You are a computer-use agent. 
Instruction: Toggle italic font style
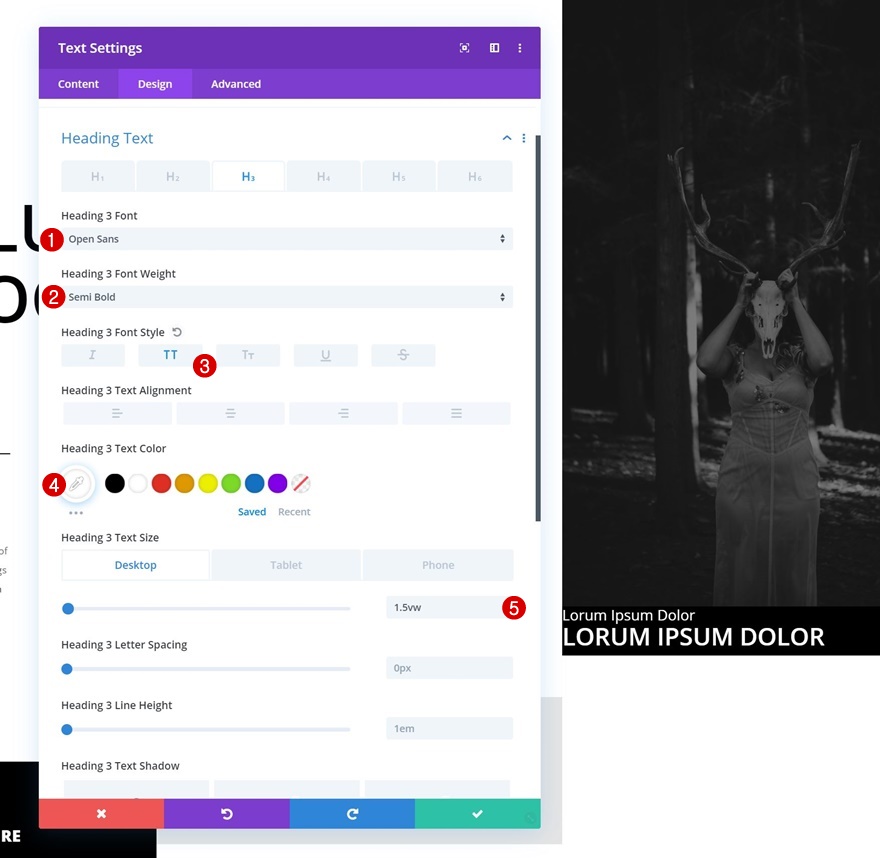tap(93, 355)
